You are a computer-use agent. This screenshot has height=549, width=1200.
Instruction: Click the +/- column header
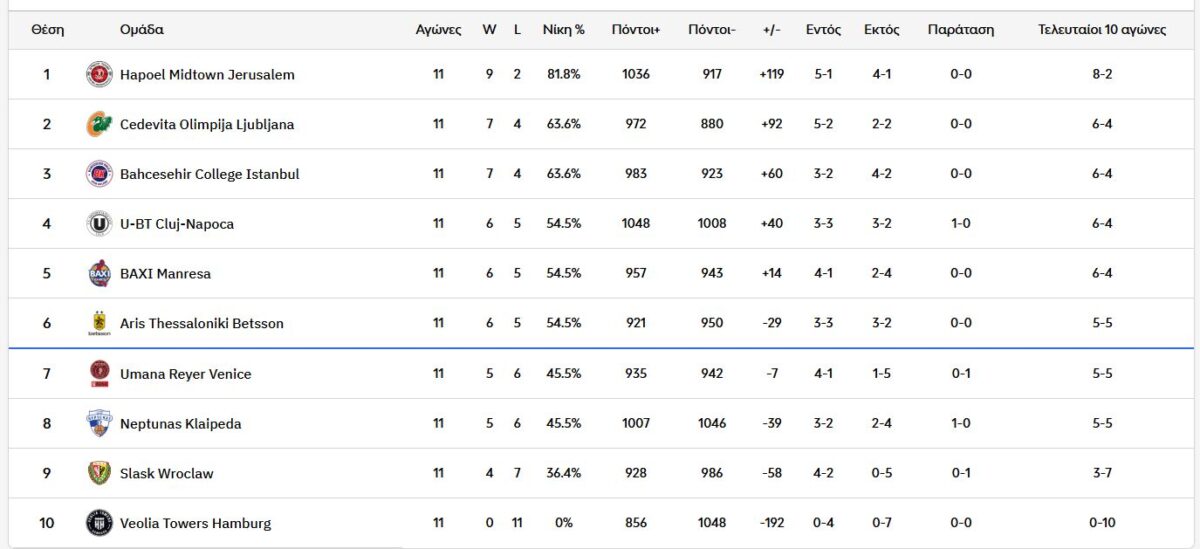pos(771,30)
